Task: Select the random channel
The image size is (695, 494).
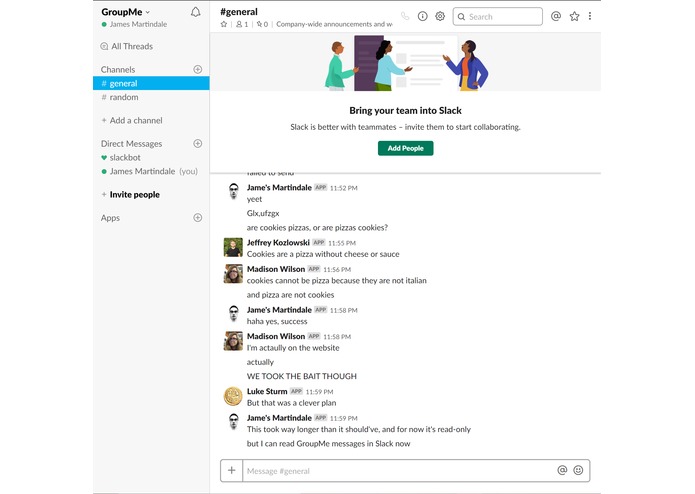Action: click(120, 97)
